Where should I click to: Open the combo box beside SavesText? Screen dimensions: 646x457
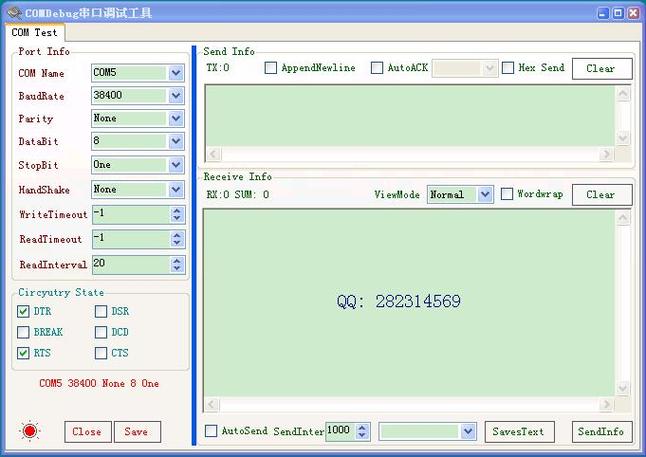click(x=468, y=431)
